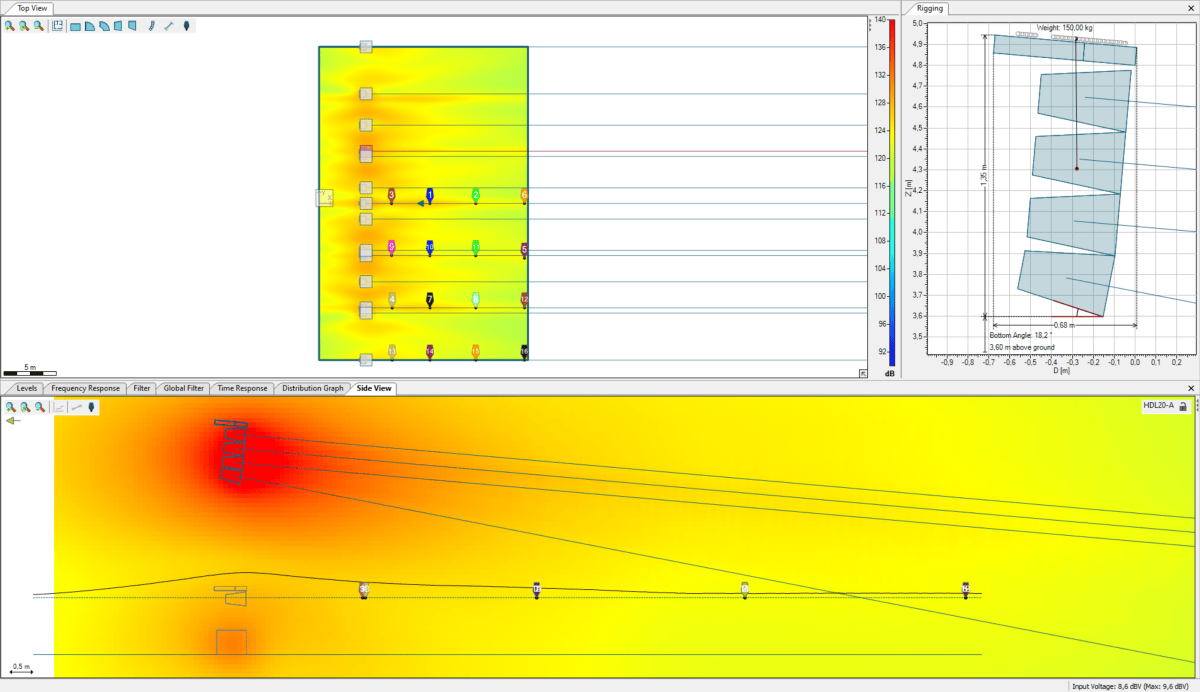Switch to the Global Filter tab
Image resolution: width=1200 pixels, height=692 pixels.
pyautogui.click(x=184, y=388)
